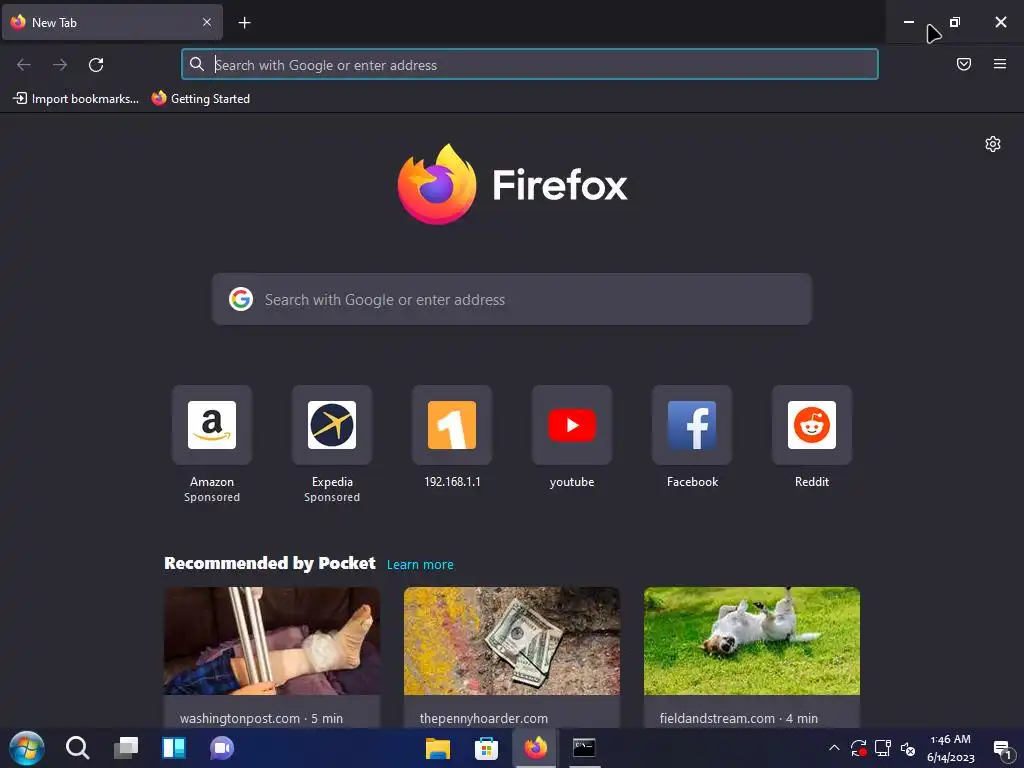Minimize the Firefox window
Viewport: 1024px width, 768px height.
click(x=908, y=22)
